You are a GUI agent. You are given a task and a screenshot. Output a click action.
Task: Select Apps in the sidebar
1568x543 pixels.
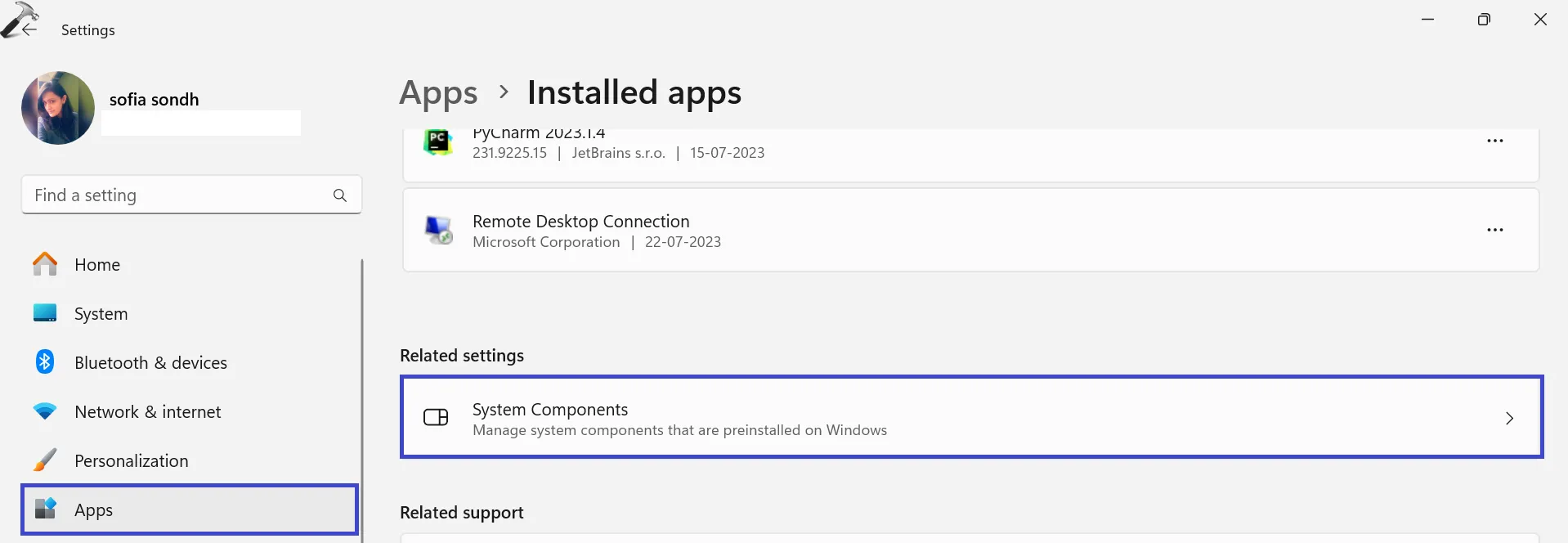(x=94, y=510)
